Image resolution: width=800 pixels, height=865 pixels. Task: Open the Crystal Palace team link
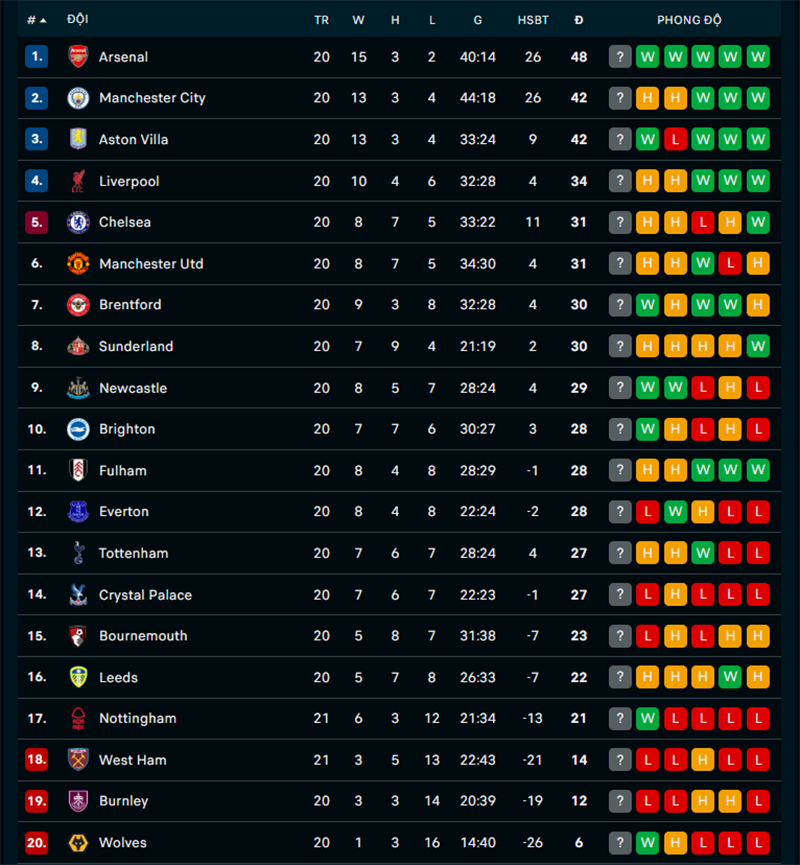[x=145, y=595]
